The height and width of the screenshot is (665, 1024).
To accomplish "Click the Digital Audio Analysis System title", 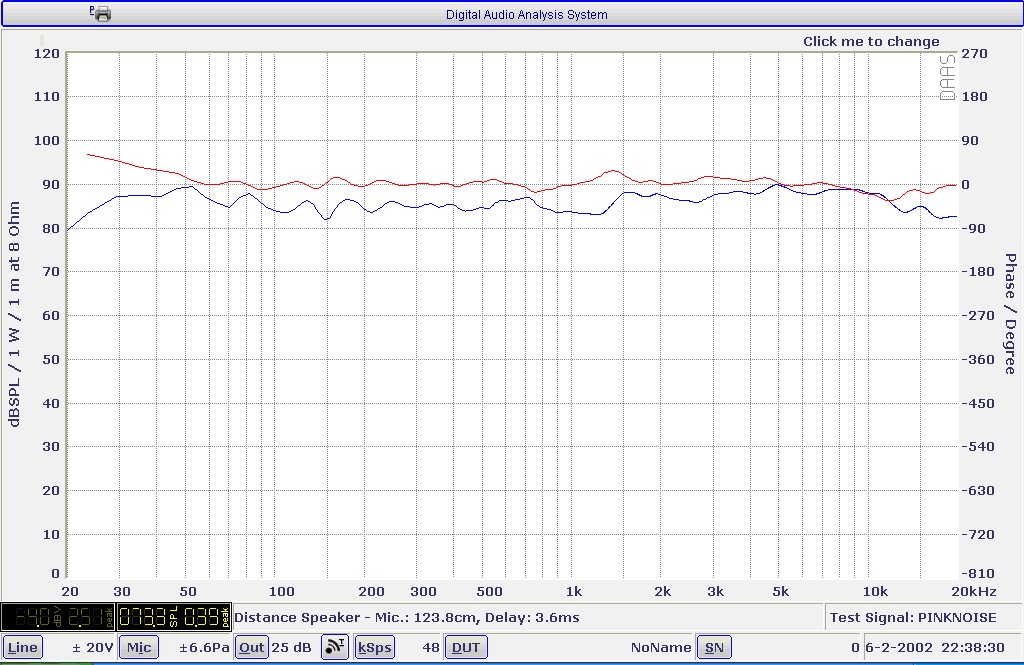I will pos(526,14).
